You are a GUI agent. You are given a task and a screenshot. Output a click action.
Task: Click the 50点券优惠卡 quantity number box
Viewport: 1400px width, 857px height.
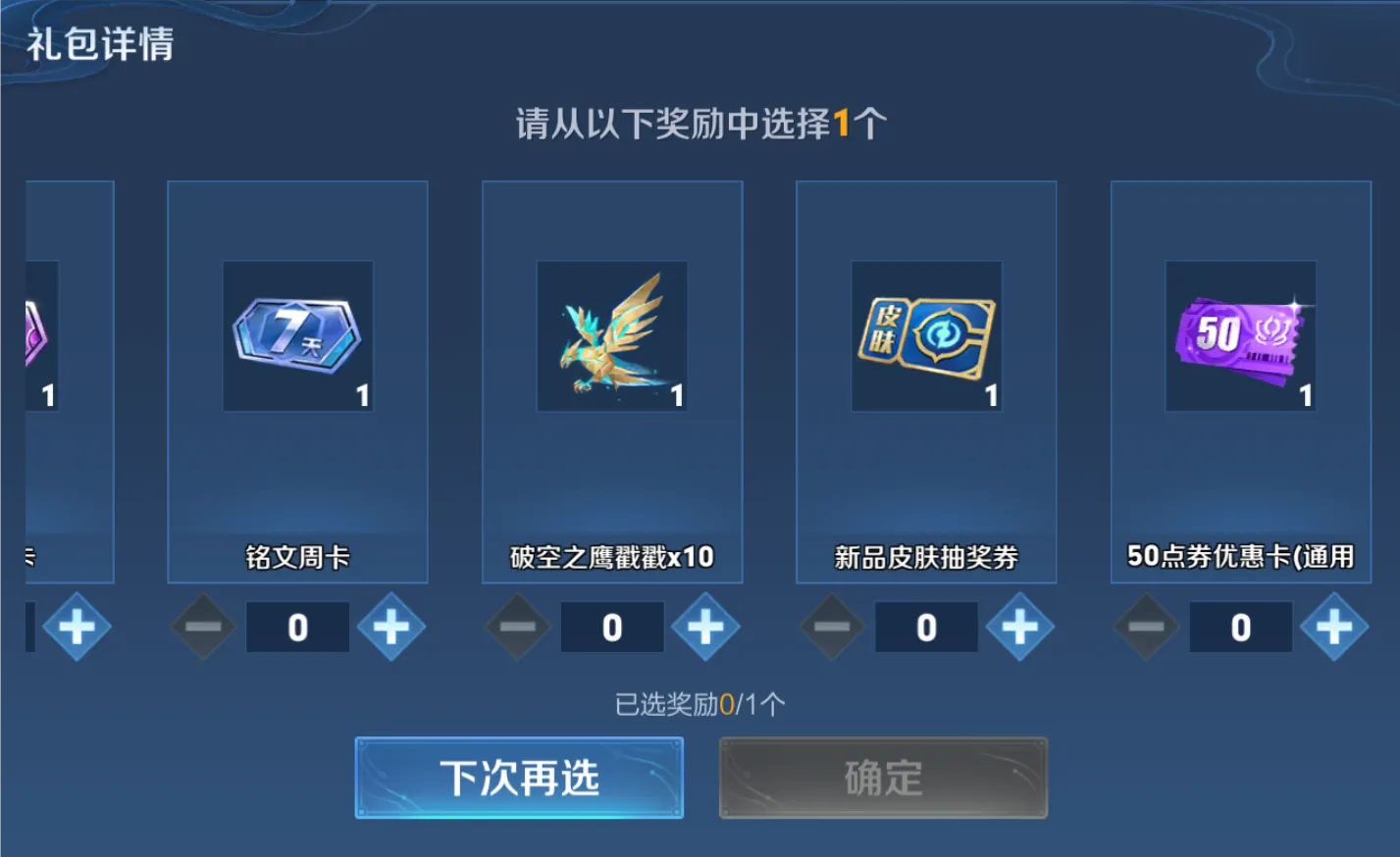(x=1241, y=627)
